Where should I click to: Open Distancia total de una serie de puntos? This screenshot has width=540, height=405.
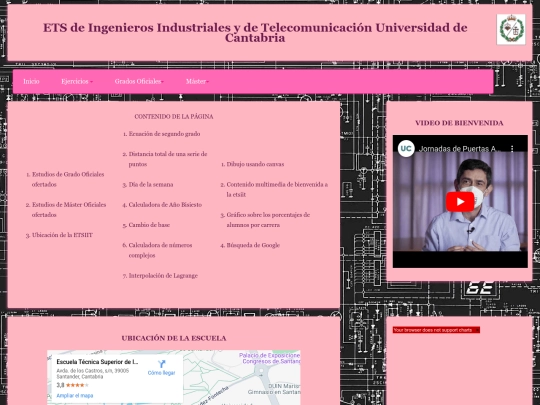(x=168, y=159)
